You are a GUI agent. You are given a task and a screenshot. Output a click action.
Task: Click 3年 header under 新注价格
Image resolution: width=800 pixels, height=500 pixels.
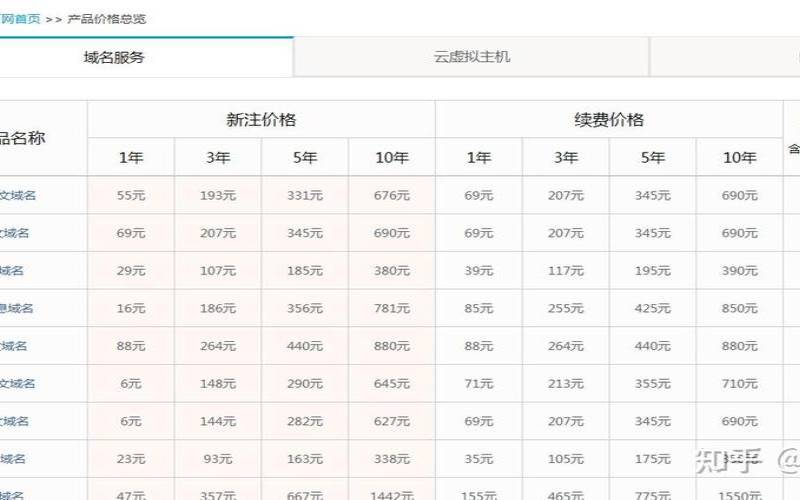pos(218,158)
